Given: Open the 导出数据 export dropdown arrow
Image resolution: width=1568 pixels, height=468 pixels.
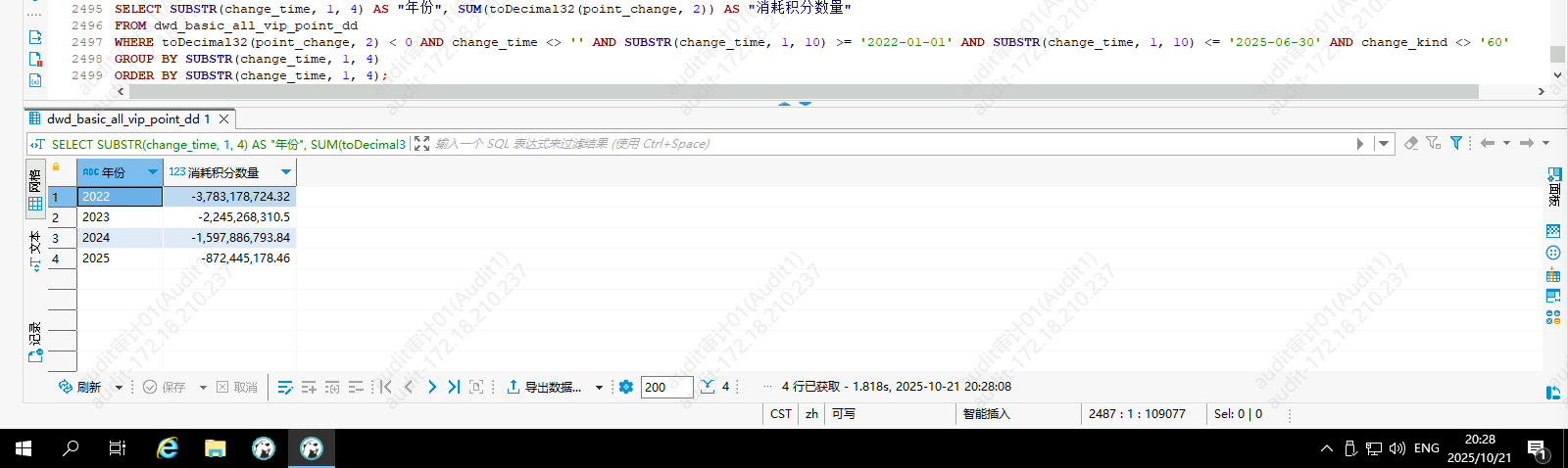Looking at the screenshot, I should pos(599,388).
